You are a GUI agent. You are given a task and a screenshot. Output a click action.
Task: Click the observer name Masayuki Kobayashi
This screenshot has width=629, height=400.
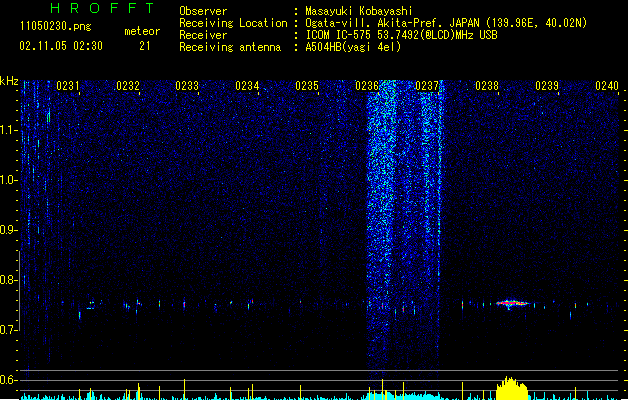coord(359,11)
